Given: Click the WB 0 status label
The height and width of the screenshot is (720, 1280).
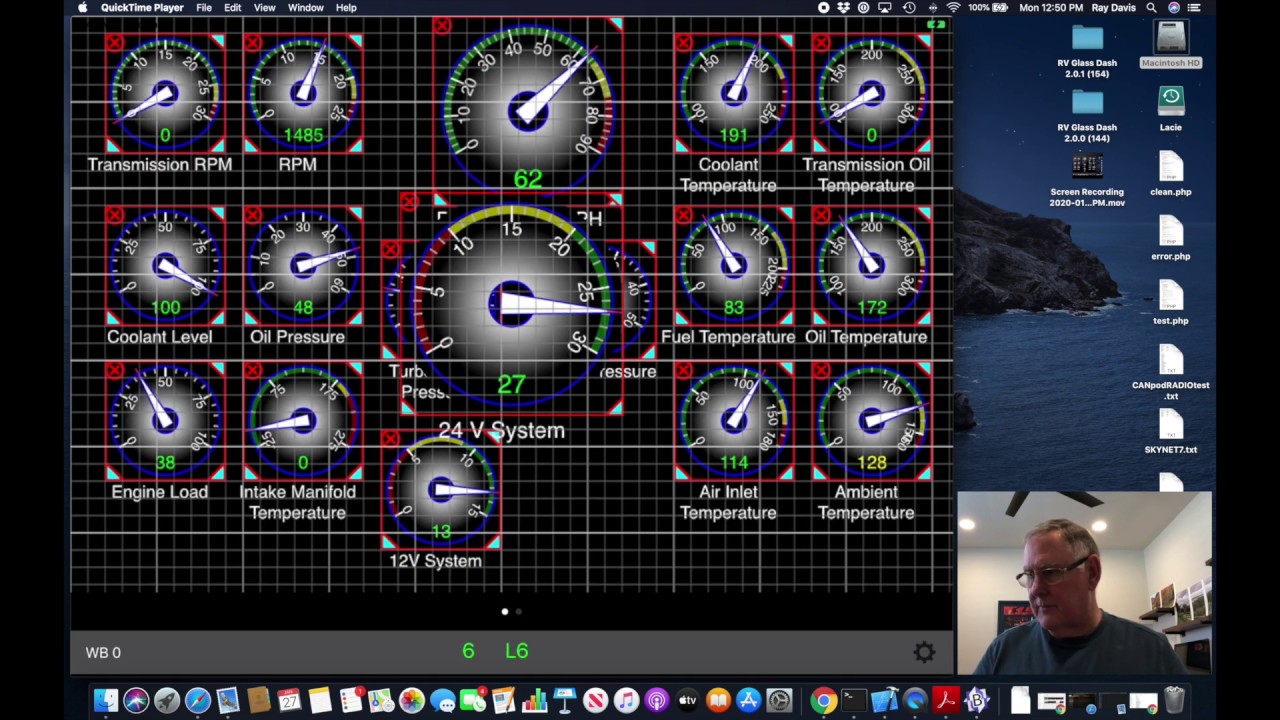Looking at the screenshot, I should click(x=103, y=652).
